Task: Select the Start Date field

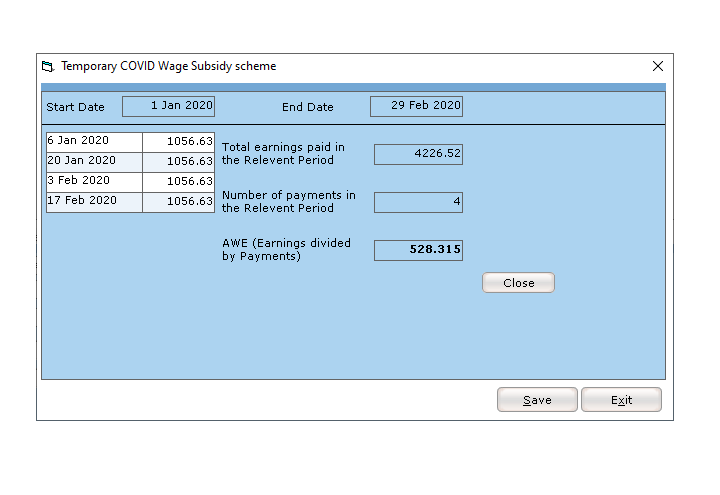Action: click(168, 106)
